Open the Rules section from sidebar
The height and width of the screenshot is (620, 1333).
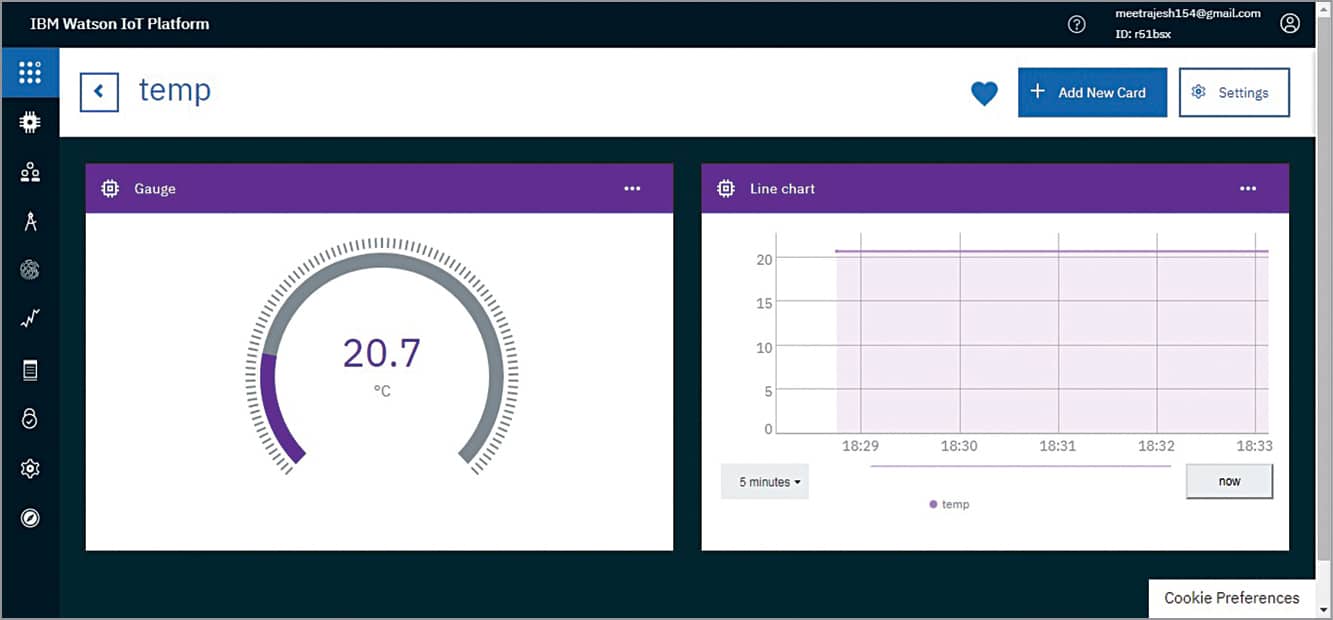[x=30, y=270]
